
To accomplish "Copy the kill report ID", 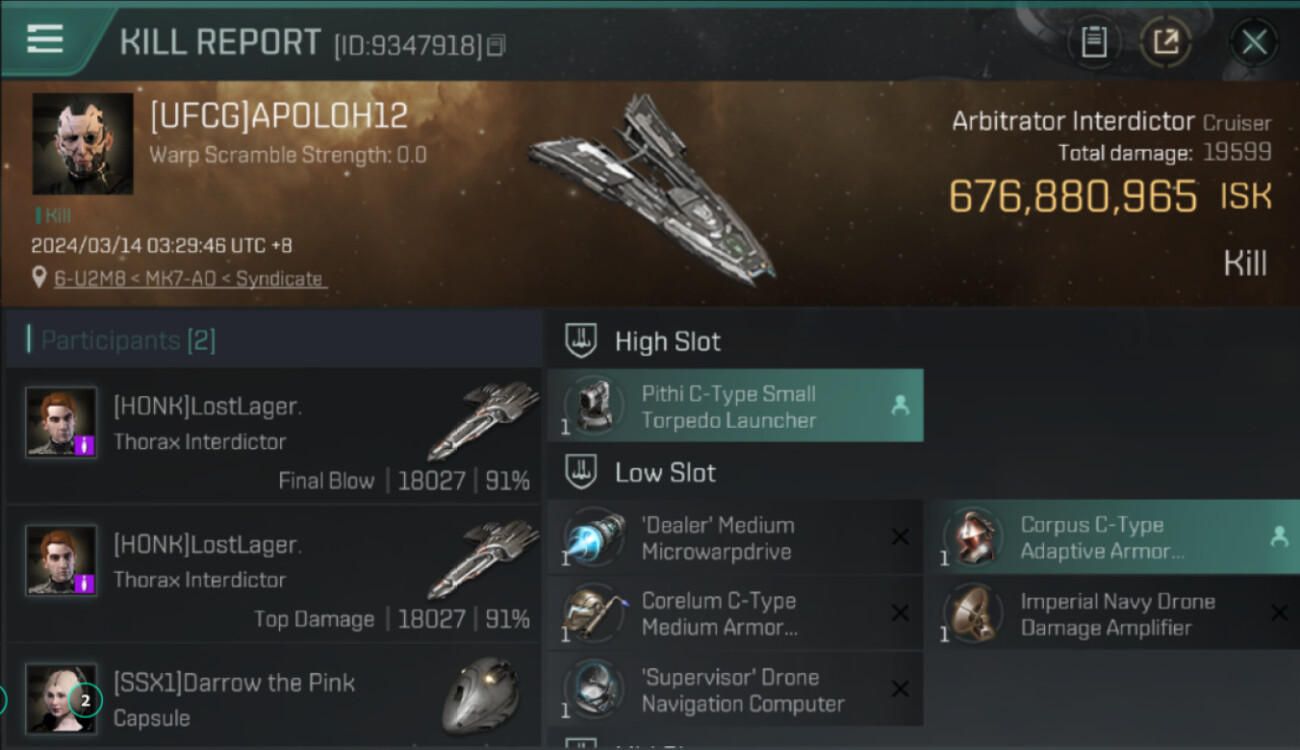I will tap(497, 45).
